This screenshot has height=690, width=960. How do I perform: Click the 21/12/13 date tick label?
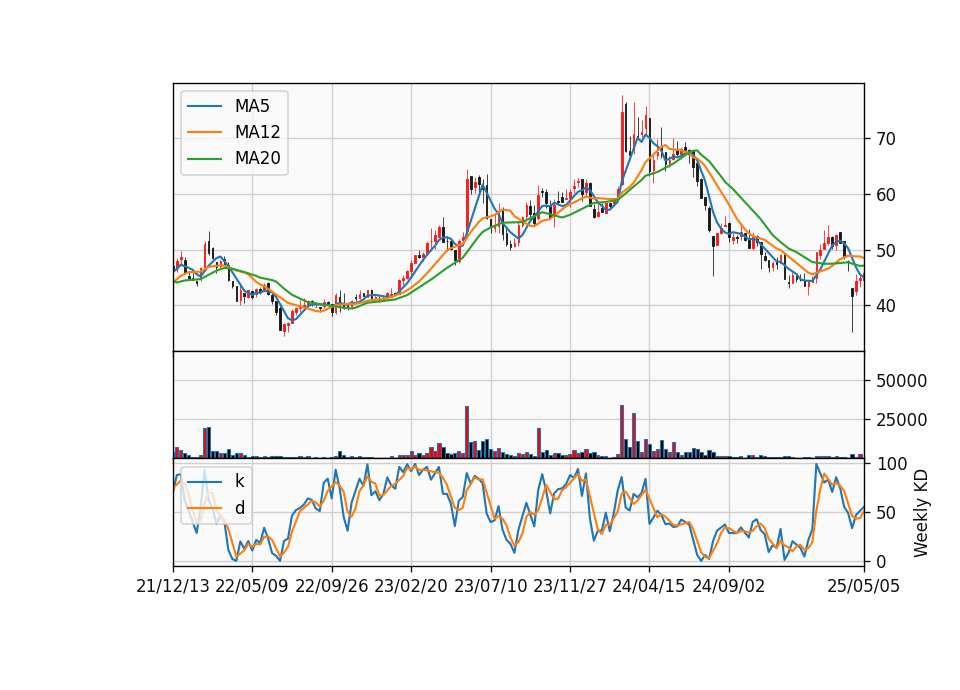click(x=173, y=586)
